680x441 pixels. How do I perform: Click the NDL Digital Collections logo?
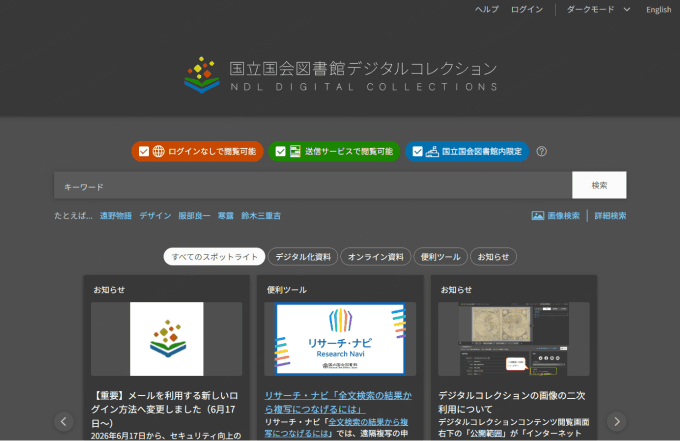click(x=340, y=75)
